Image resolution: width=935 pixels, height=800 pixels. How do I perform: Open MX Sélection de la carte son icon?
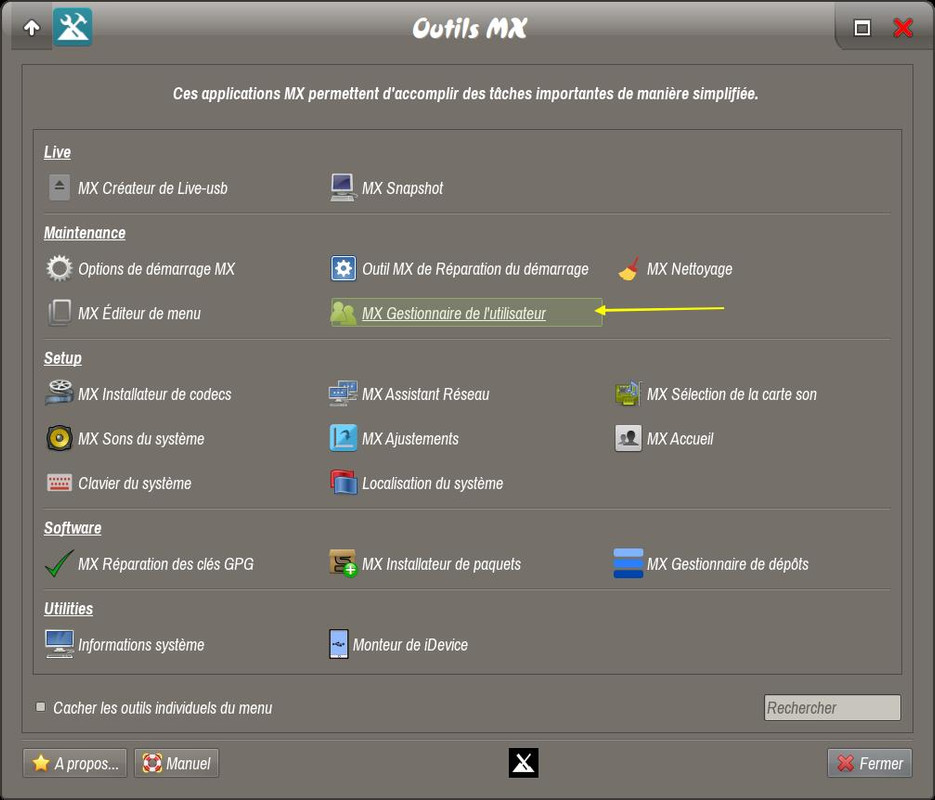coord(628,393)
